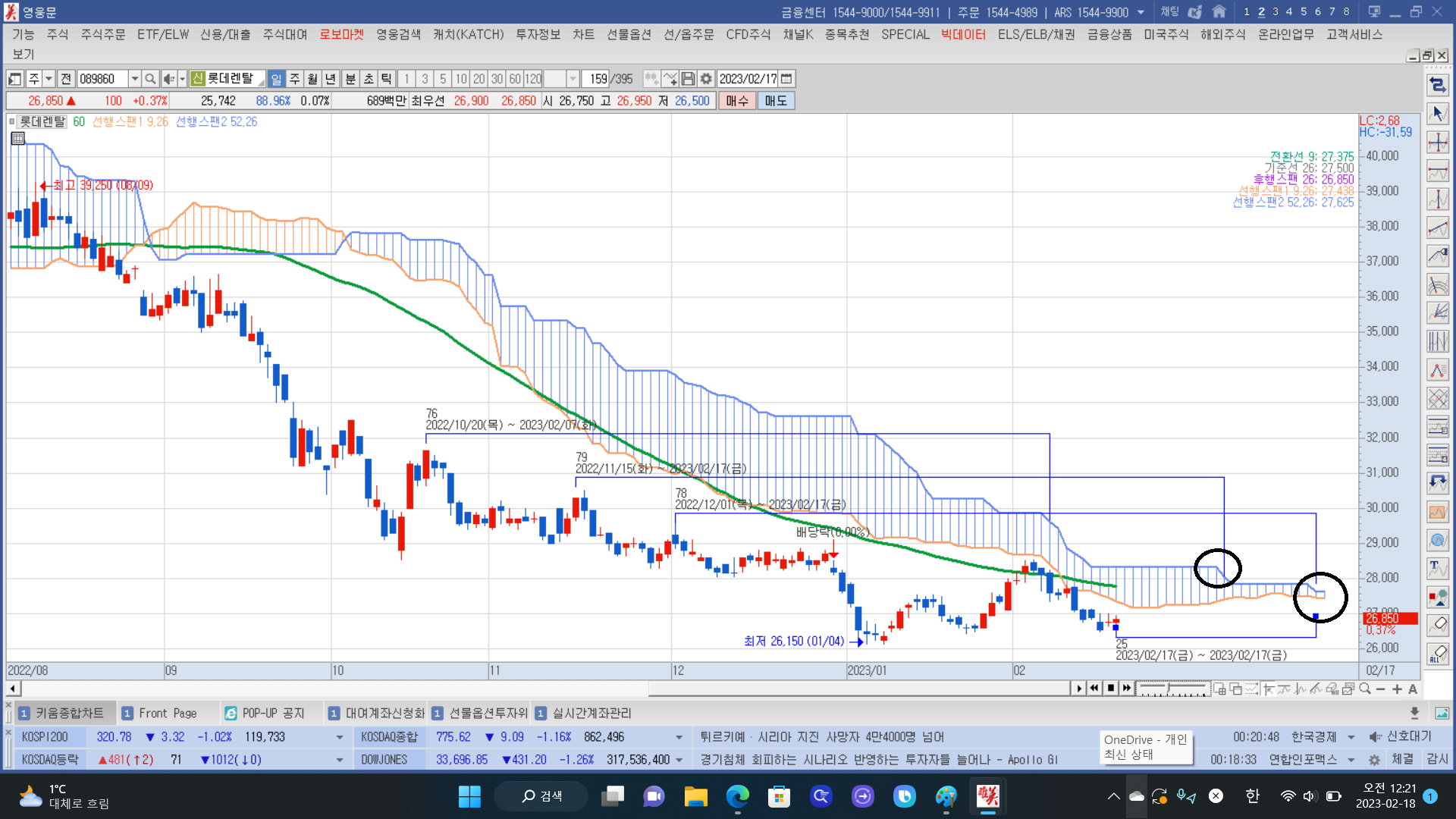Switch to the Front Page tab
Image resolution: width=1456 pixels, height=819 pixels.
point(168,713)
